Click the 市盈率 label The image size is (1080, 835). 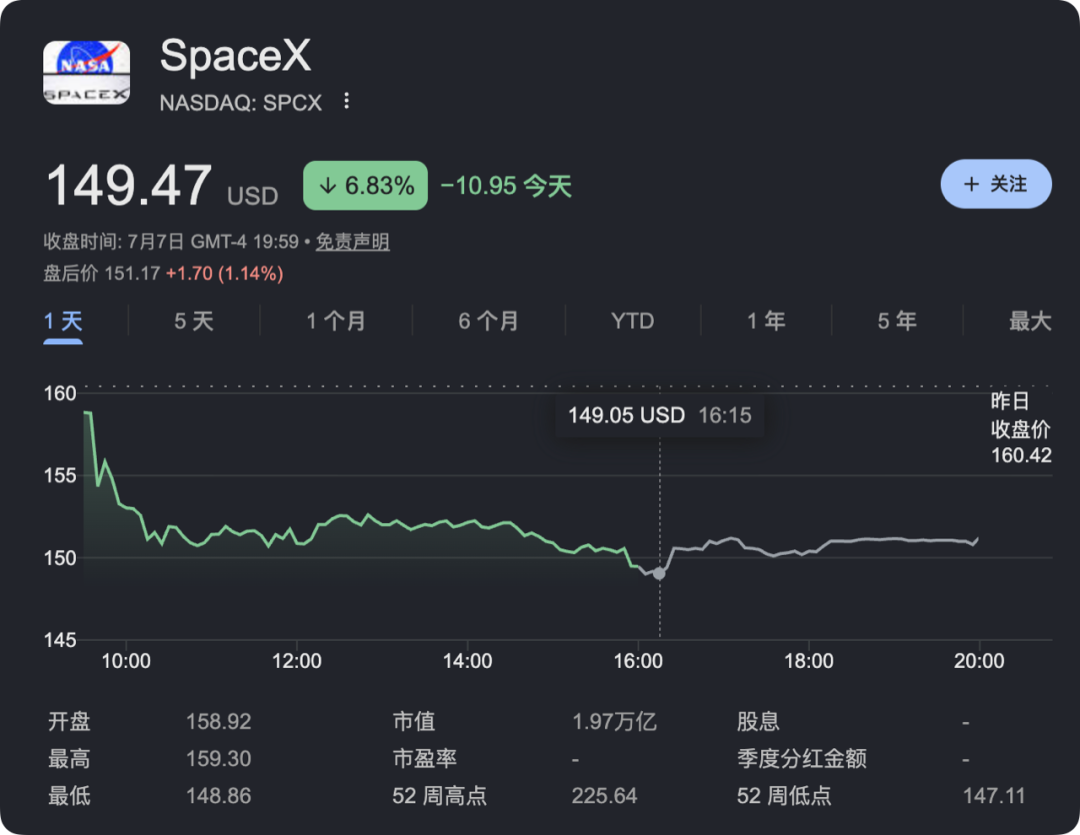[x=424, y=759]
